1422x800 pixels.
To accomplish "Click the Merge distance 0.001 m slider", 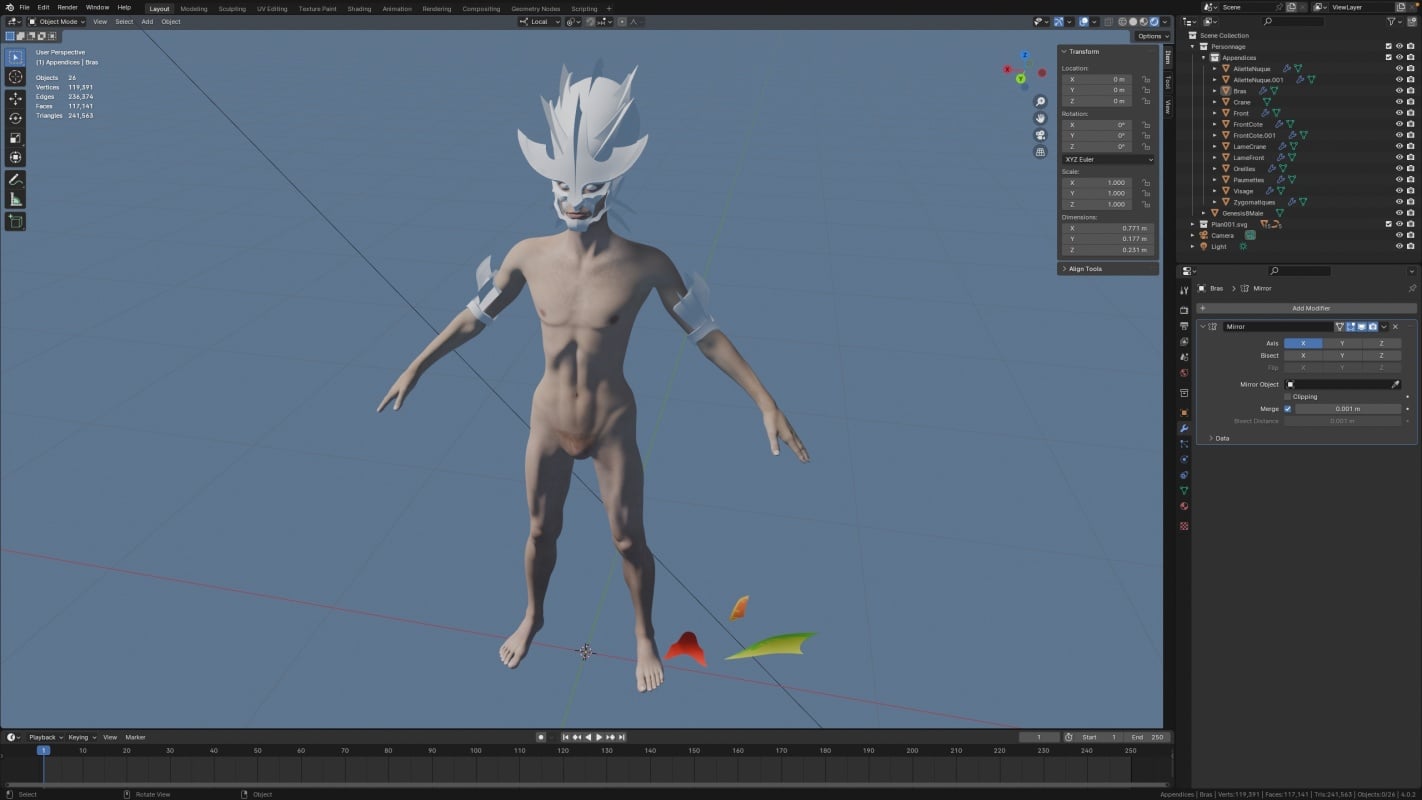I will [1348, 409].
